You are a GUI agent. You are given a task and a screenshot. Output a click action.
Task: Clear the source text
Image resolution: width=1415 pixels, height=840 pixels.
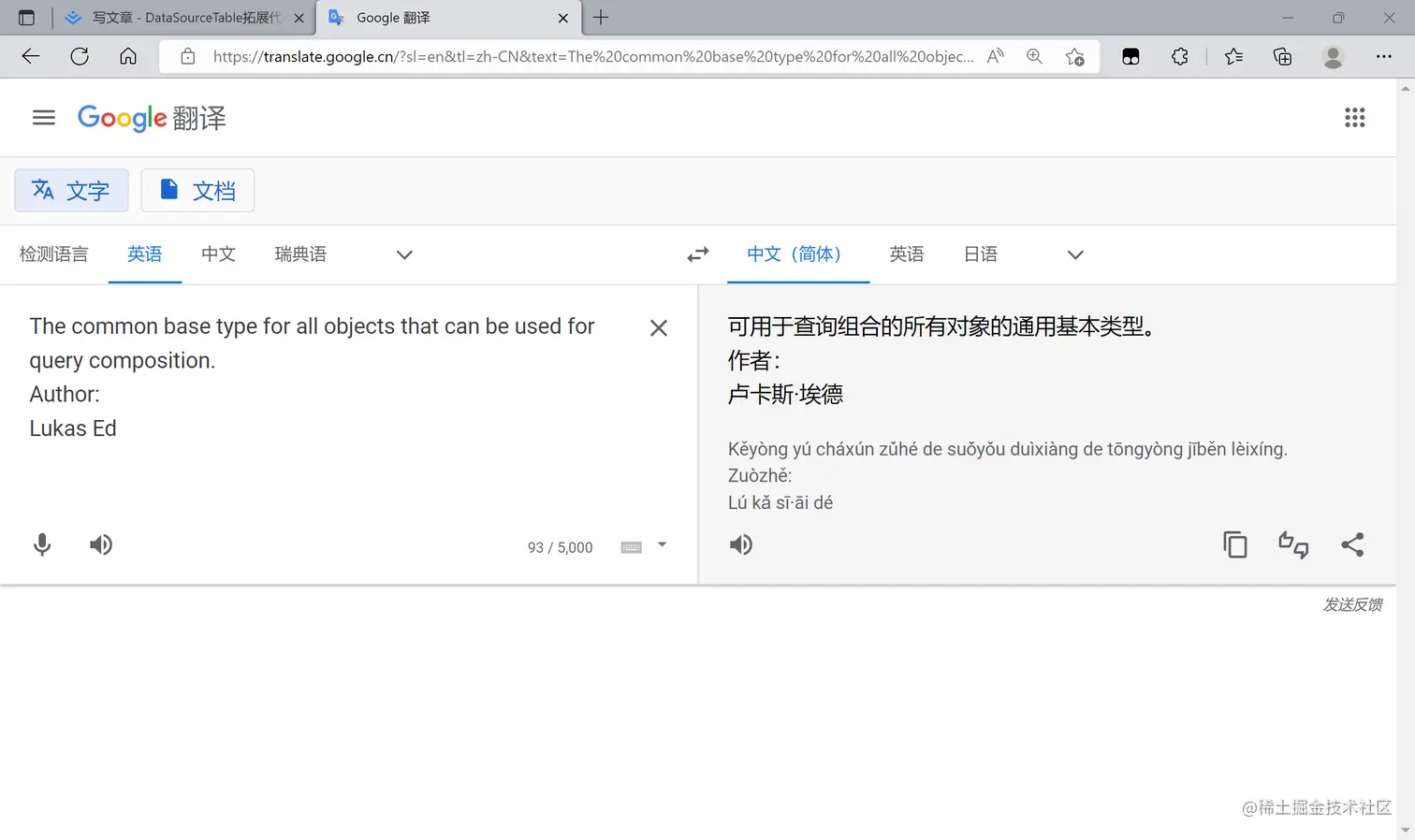659,328
